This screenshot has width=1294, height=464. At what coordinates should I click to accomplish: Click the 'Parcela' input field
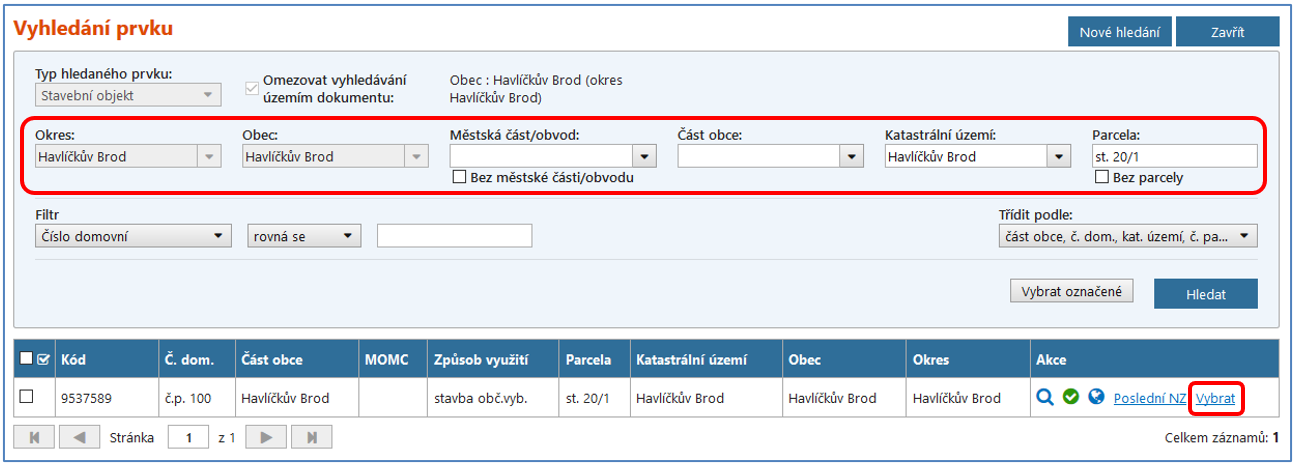[1174, 156]
